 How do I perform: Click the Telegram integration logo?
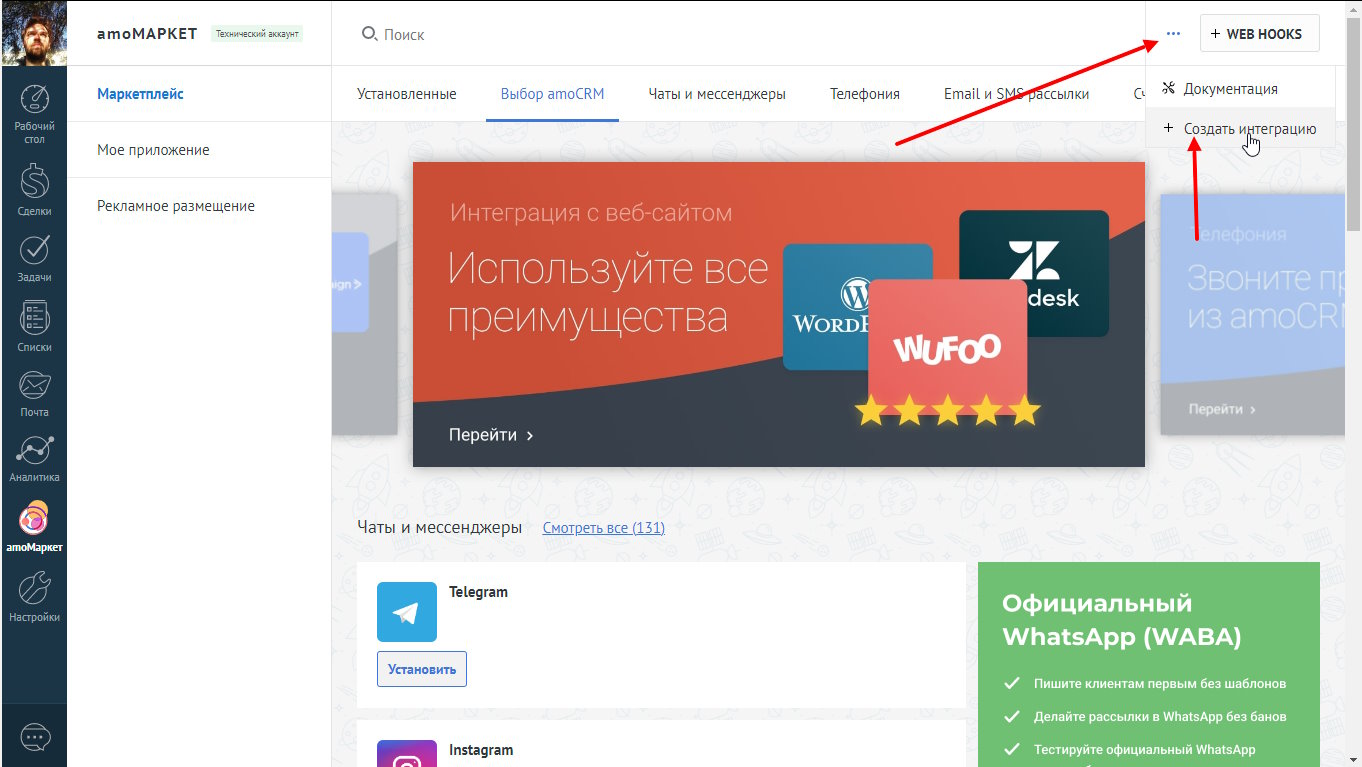[x=407, y=611]
